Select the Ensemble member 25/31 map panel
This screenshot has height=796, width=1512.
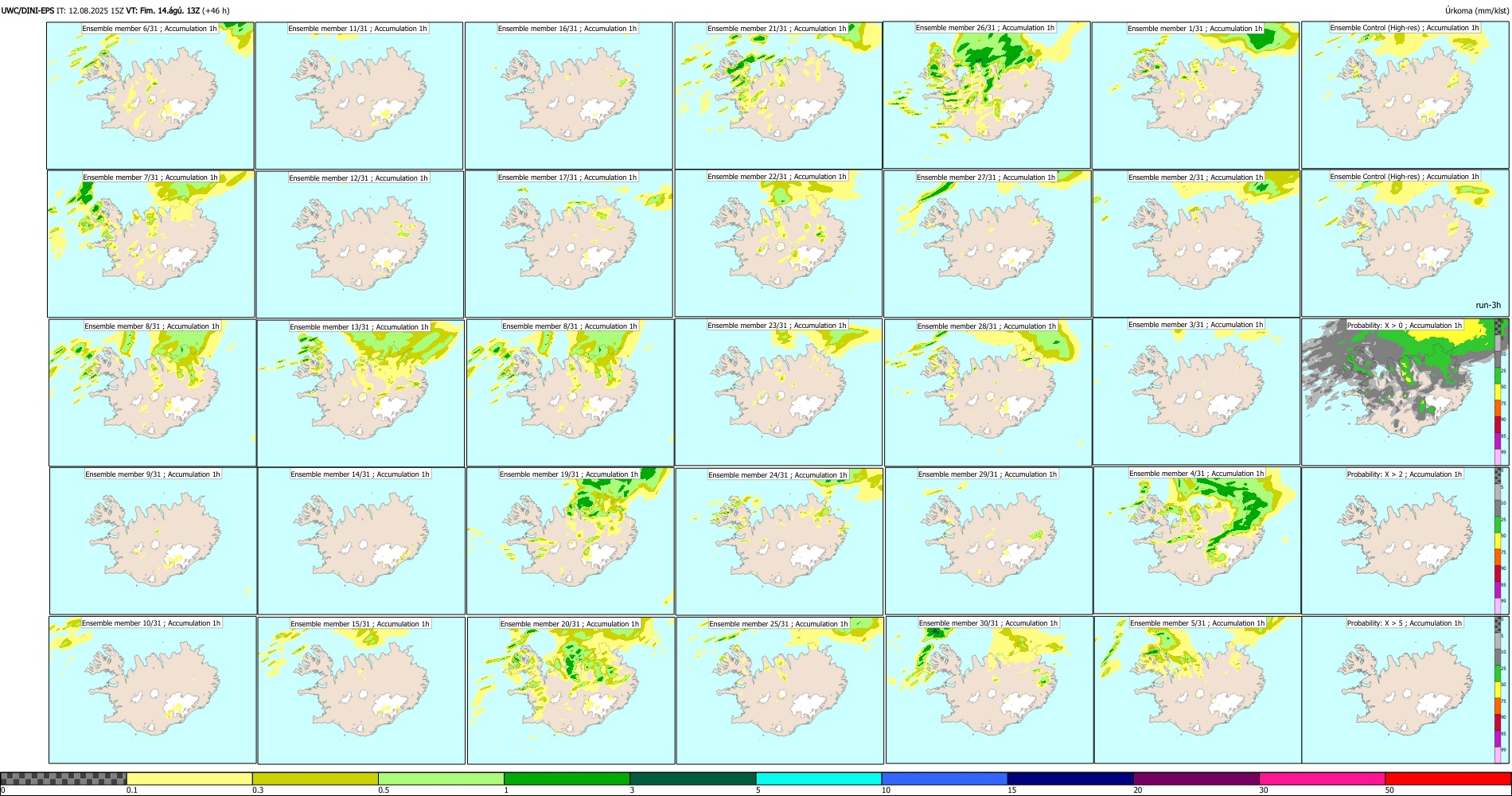pos(780,690)
